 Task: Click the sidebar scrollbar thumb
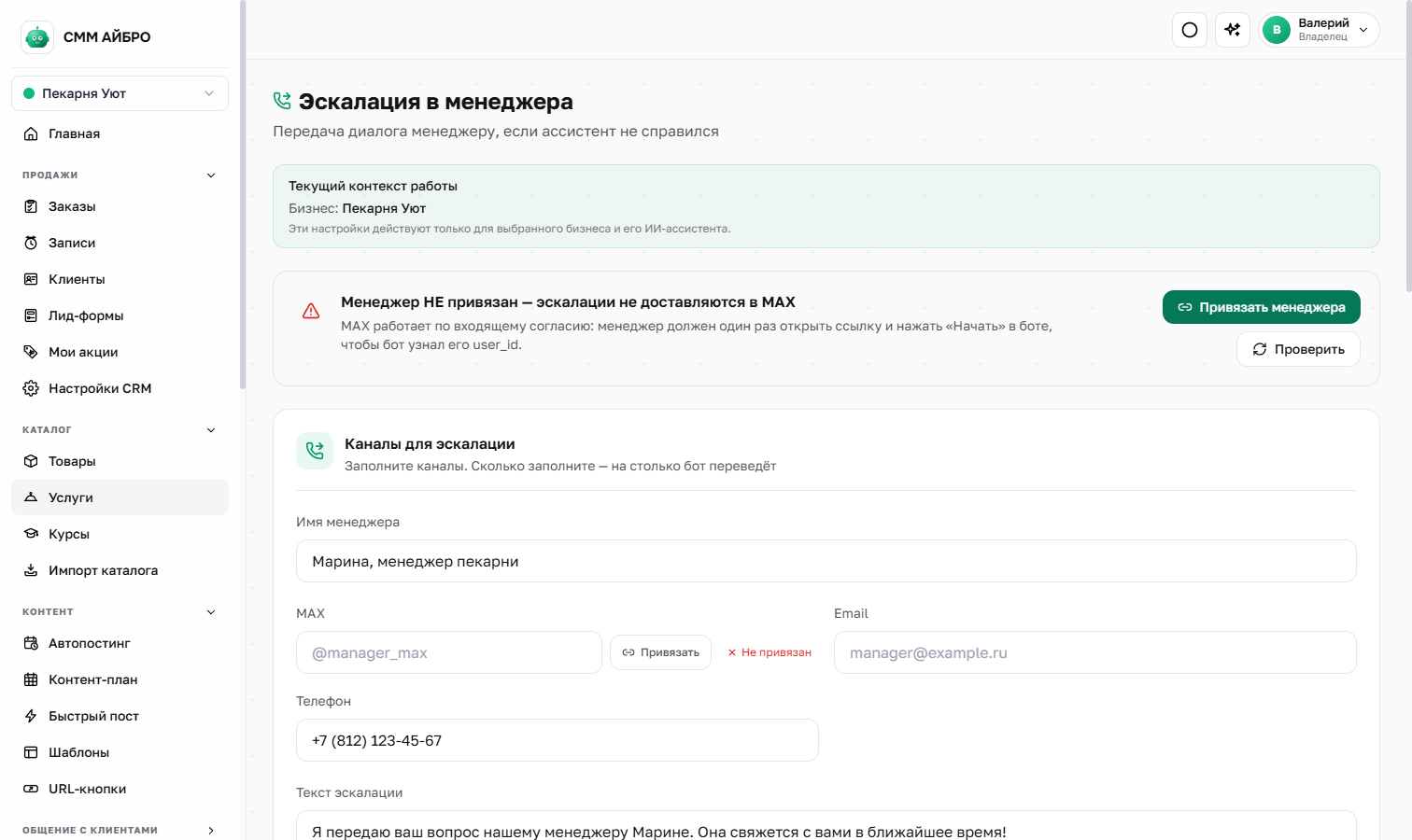tap(243, 194)
